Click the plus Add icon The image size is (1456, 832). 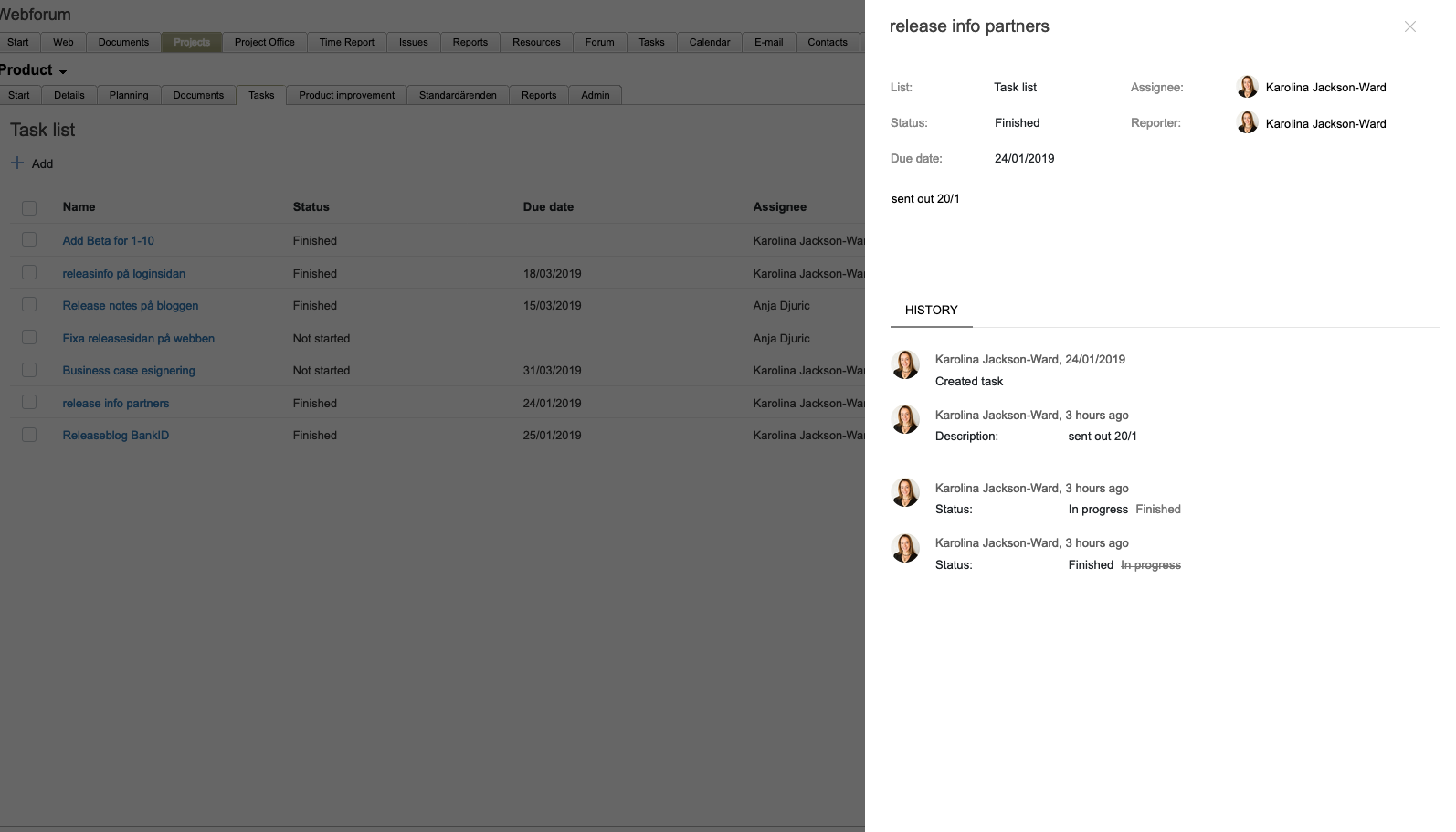(x=17, y=163)
